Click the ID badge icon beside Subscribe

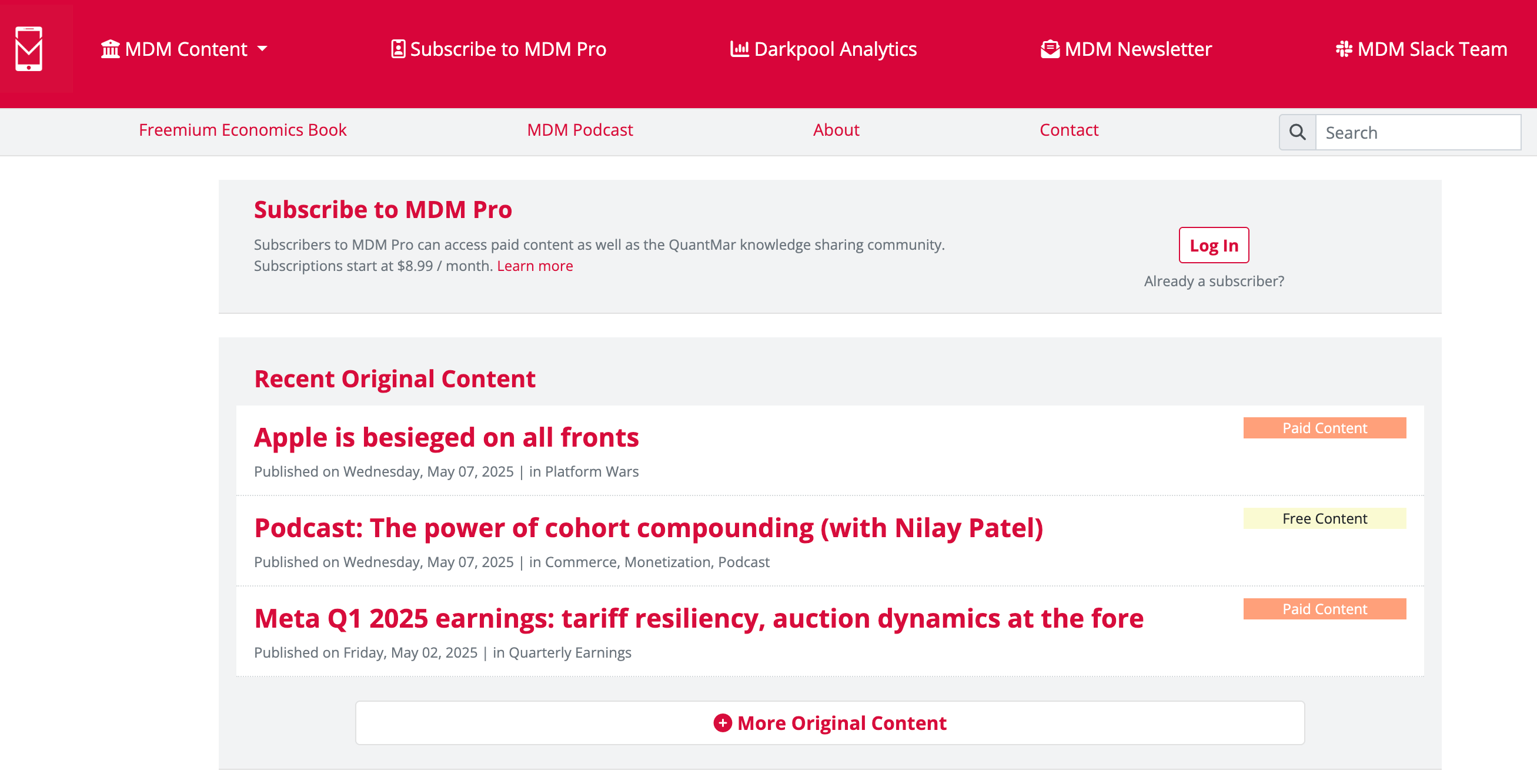(398, 49)
